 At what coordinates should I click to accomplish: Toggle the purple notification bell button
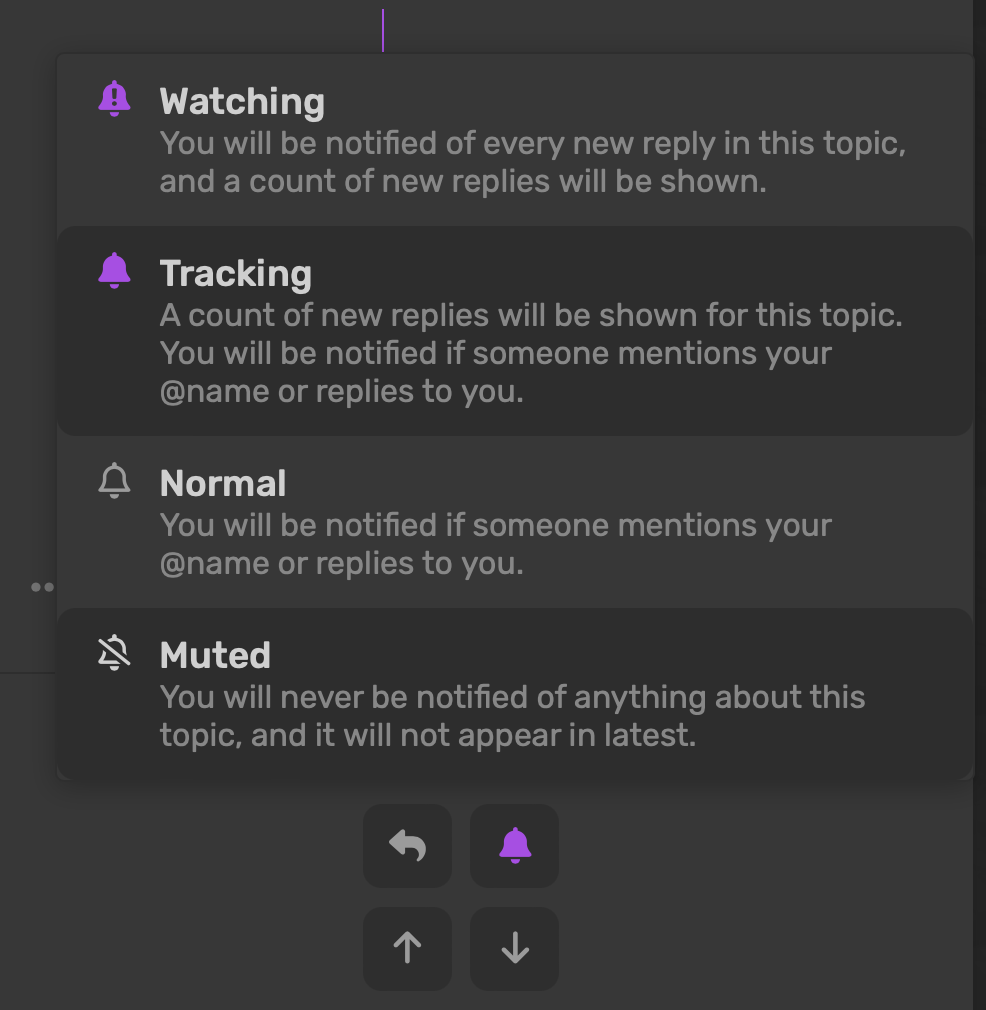click(515, 846)
